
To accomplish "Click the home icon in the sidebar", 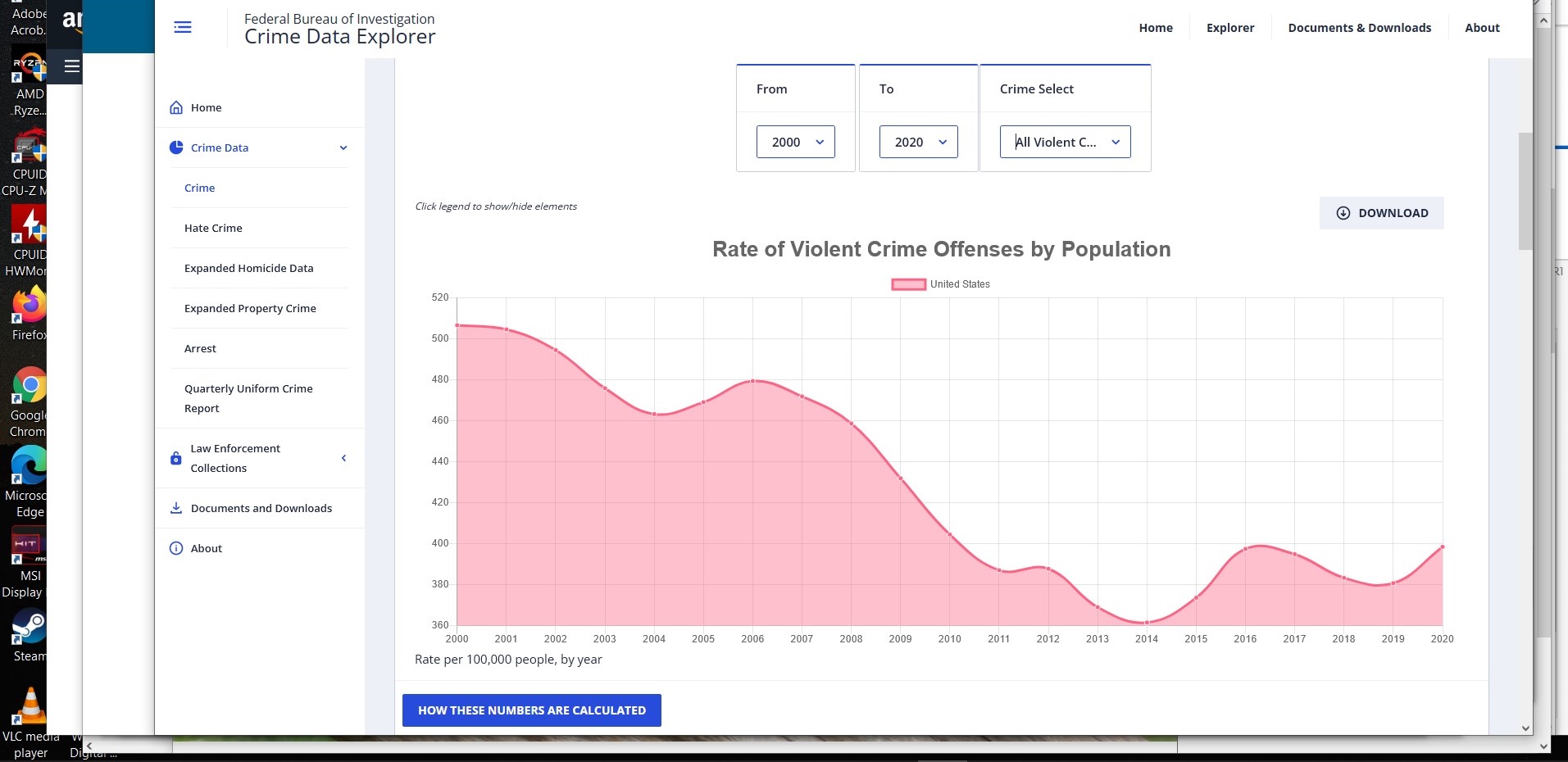I will coord(175,107).
